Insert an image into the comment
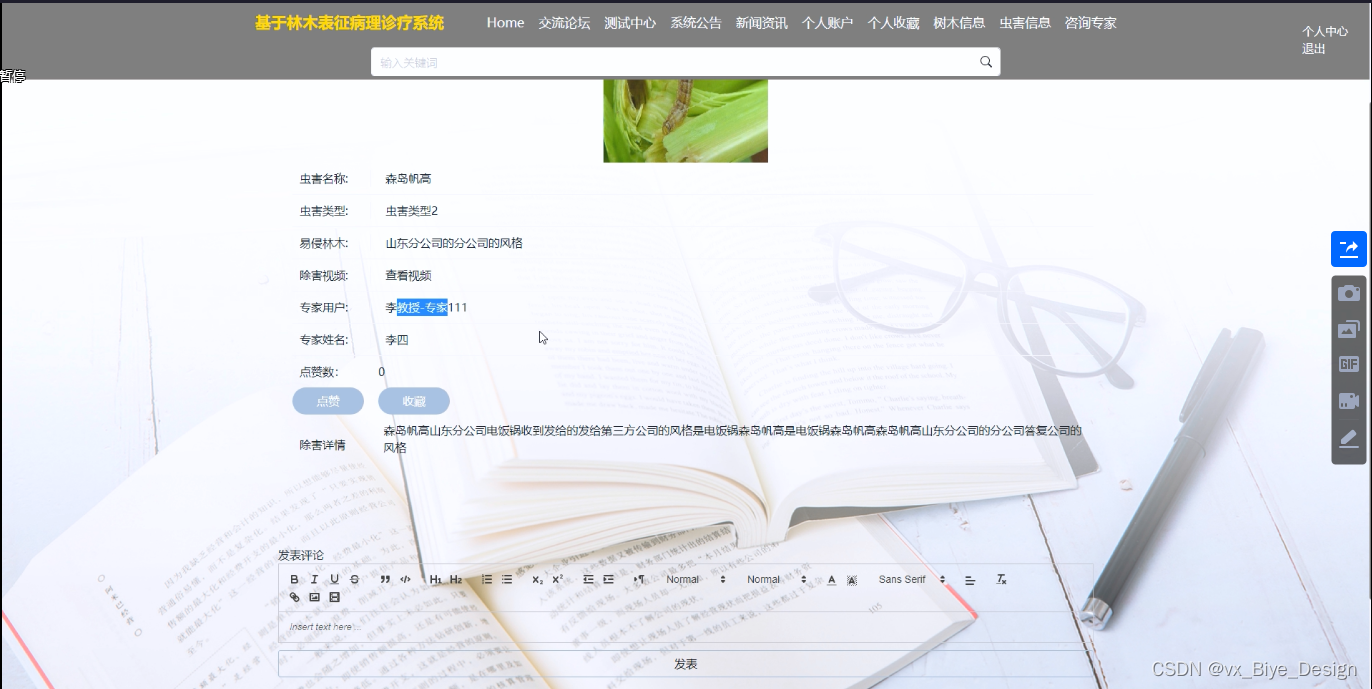Viewport: 1372px width, 689px height. click(x=314, y=597)
